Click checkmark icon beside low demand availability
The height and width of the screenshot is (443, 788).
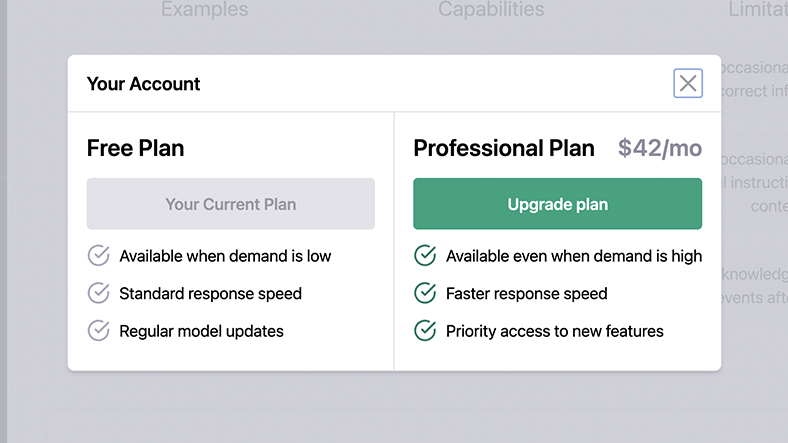click(x=98, y=256)
